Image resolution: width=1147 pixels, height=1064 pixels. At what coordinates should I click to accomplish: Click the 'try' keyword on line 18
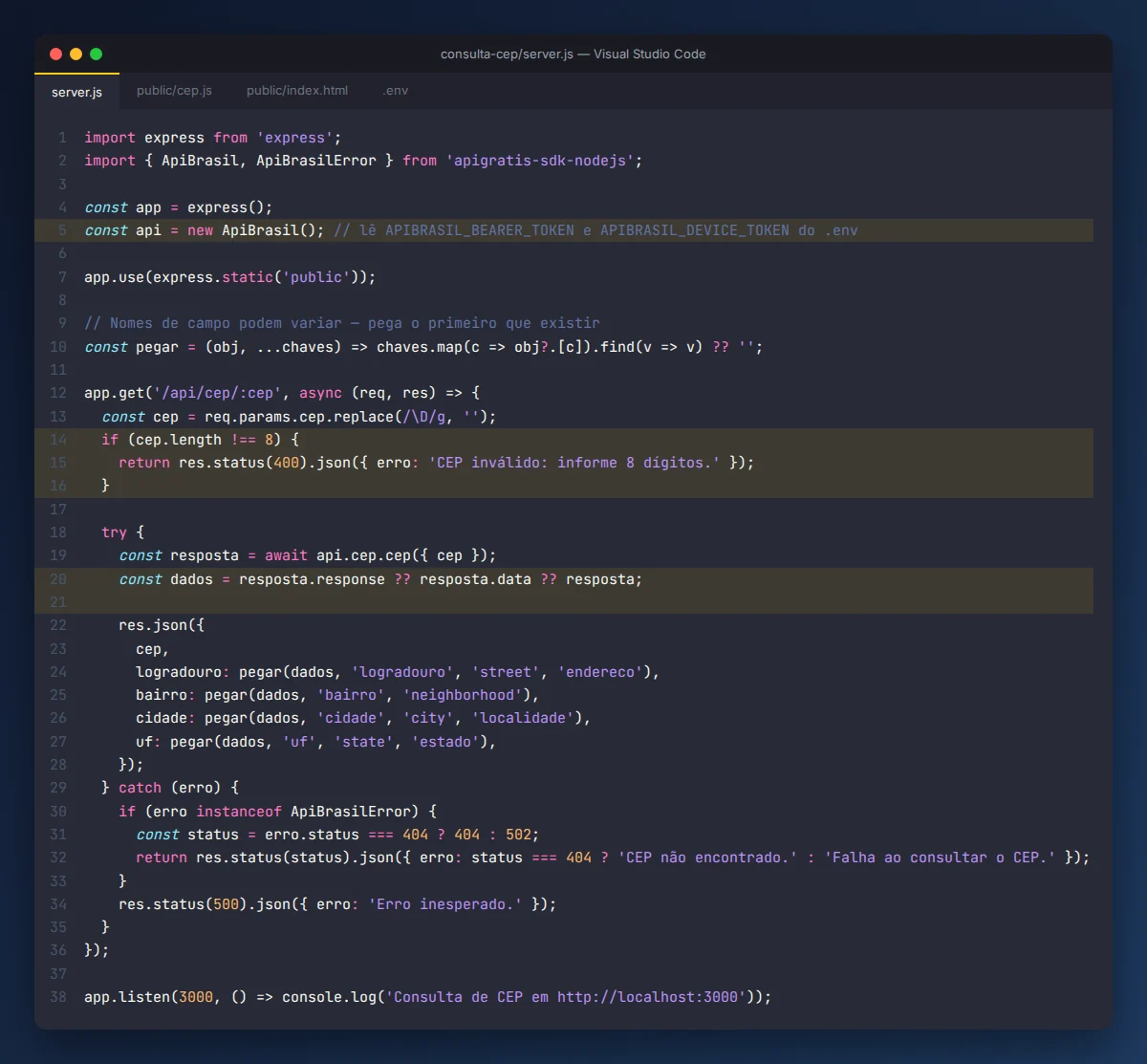pos(115,532)
